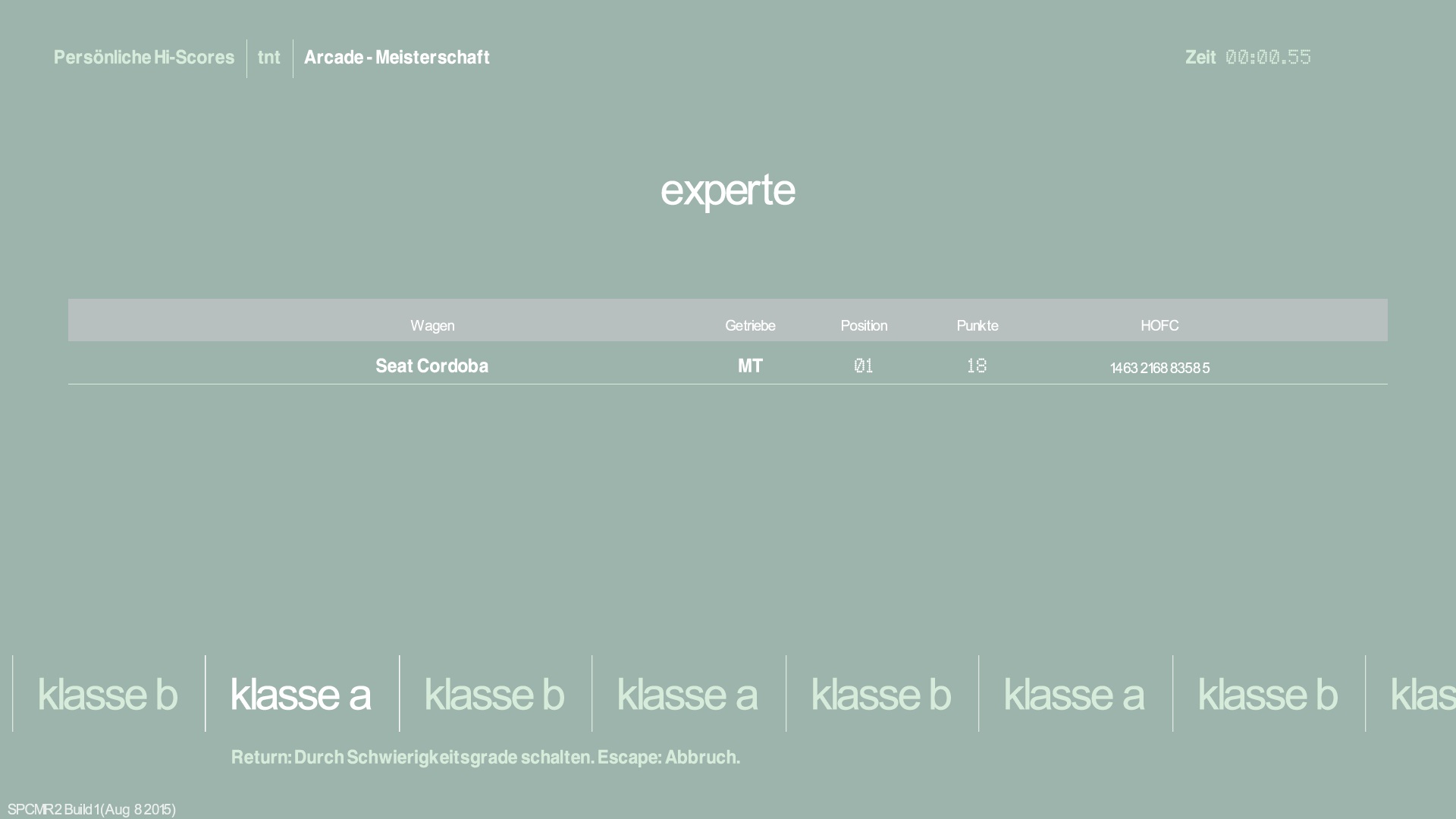Click the SPCMR2 Build 1 version text
This screenshot has height=819, width=1456.
pyautogui.click(x=92, y=809)
